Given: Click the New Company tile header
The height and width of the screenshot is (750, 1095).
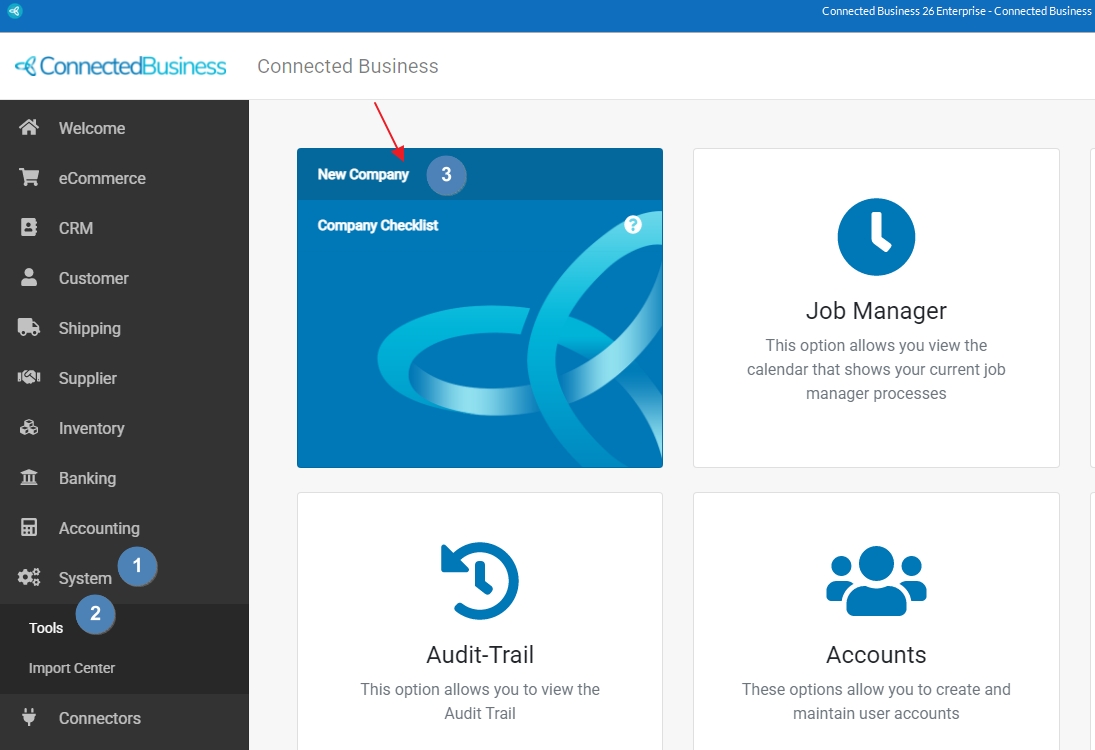Looking at the screenshot, I should (363, 174).
